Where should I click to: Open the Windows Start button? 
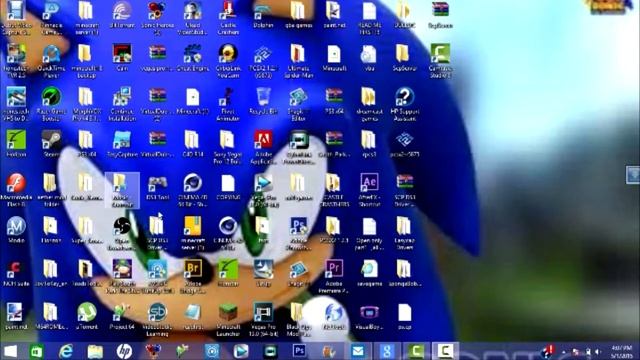[x=11, y=351]
